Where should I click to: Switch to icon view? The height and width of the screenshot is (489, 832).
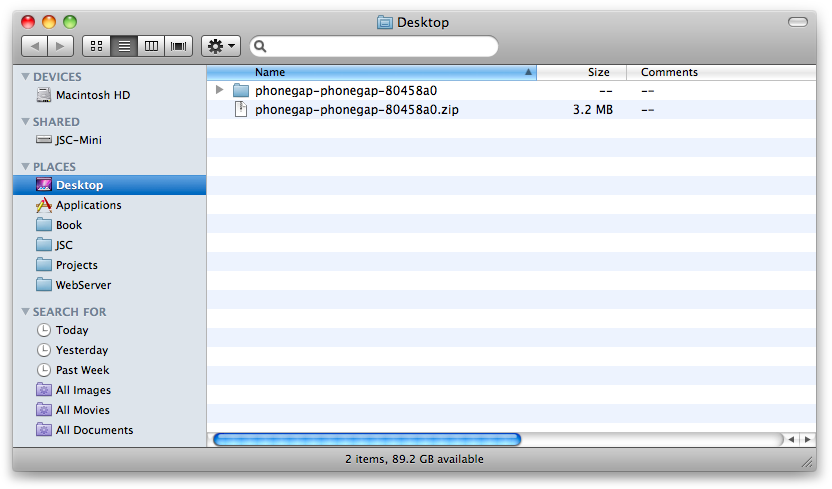(x=96, y=46)
